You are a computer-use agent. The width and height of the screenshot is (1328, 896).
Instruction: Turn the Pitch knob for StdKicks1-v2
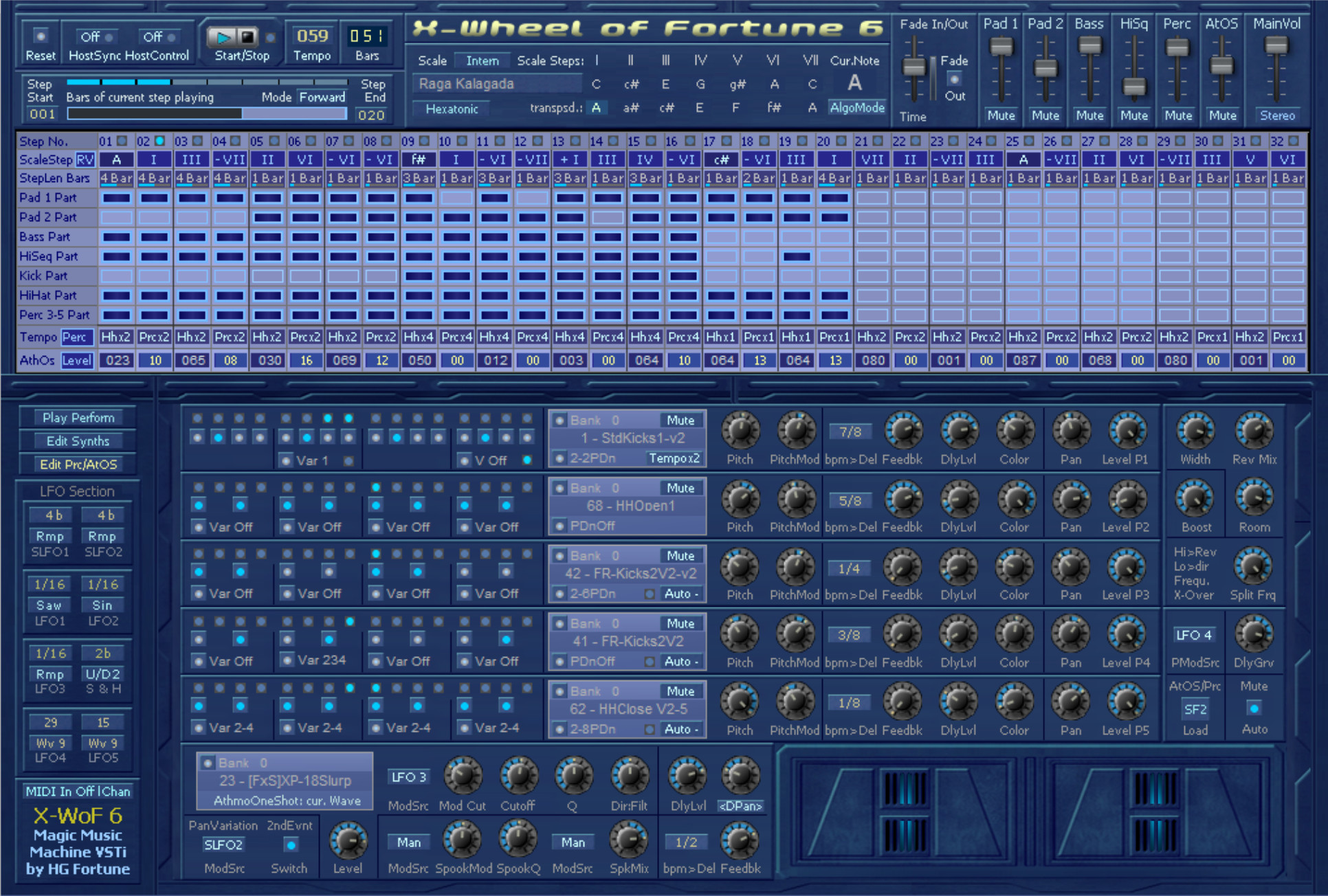740,430
